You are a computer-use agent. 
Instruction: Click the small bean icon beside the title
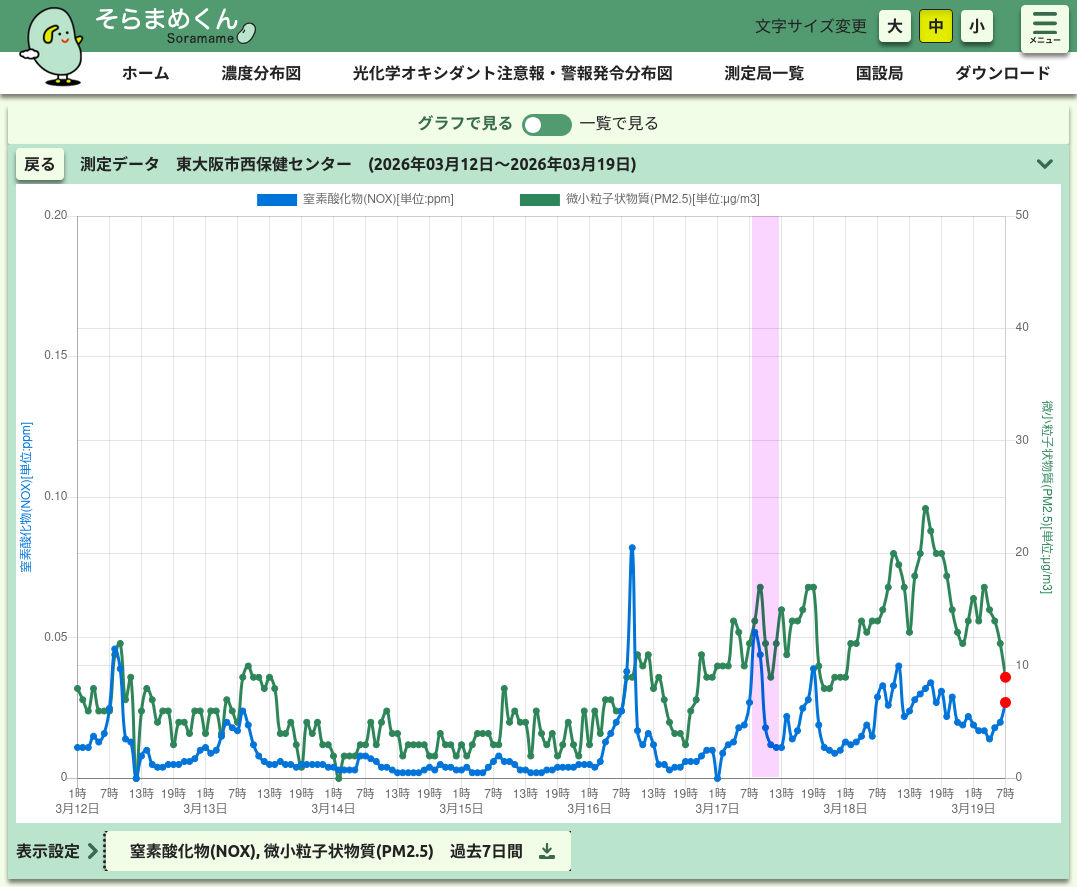tap(248, 32)
